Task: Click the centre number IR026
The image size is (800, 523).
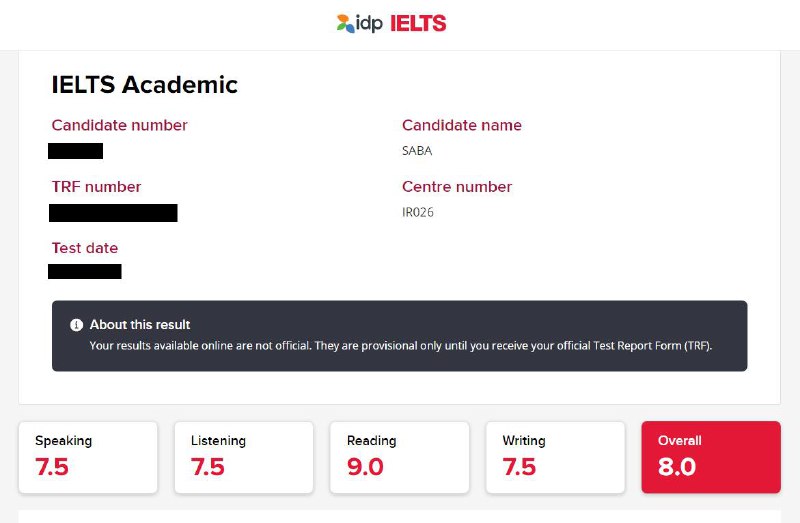Action: click(x=418, y=212)
